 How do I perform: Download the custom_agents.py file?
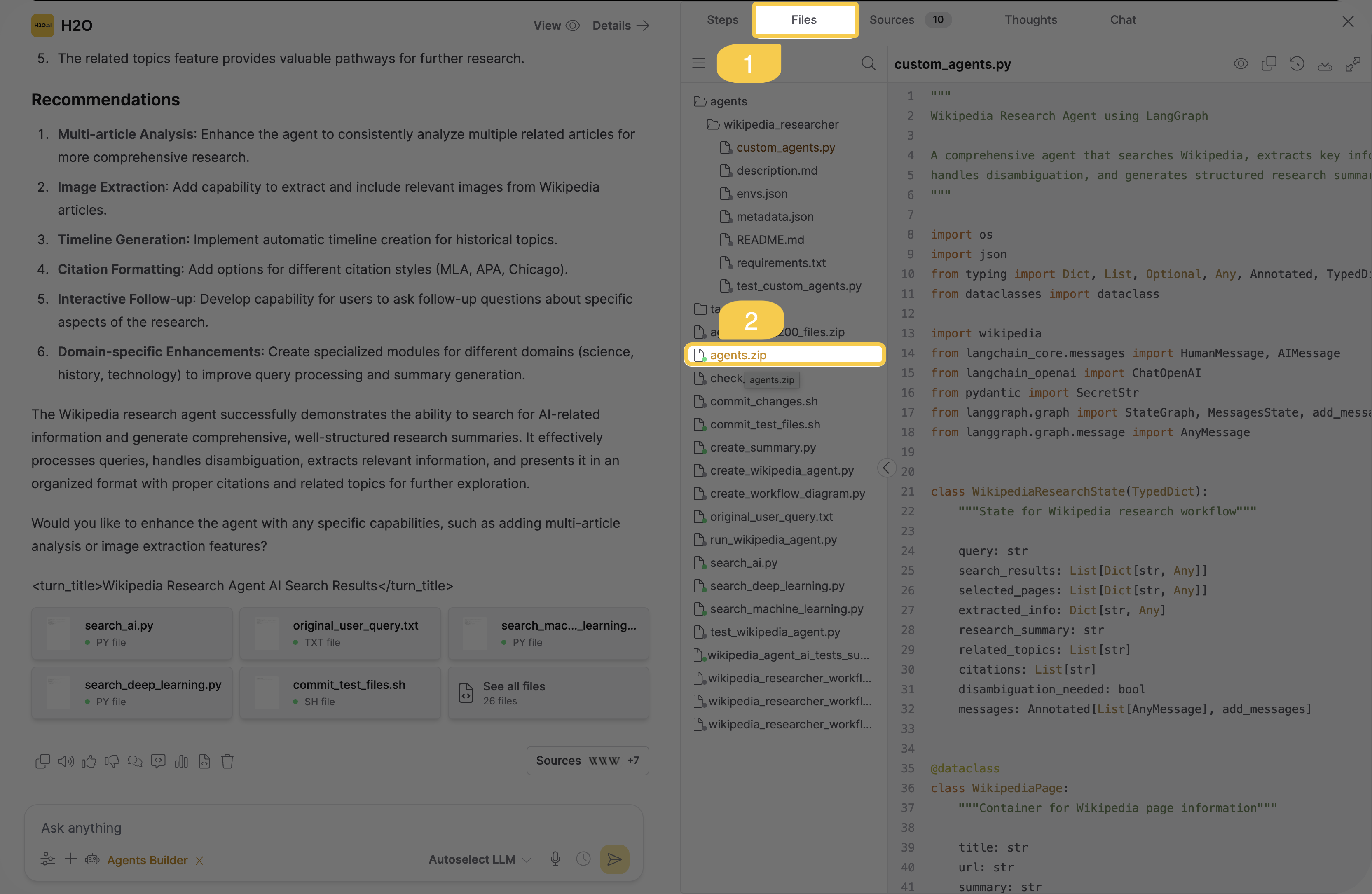1325,64
